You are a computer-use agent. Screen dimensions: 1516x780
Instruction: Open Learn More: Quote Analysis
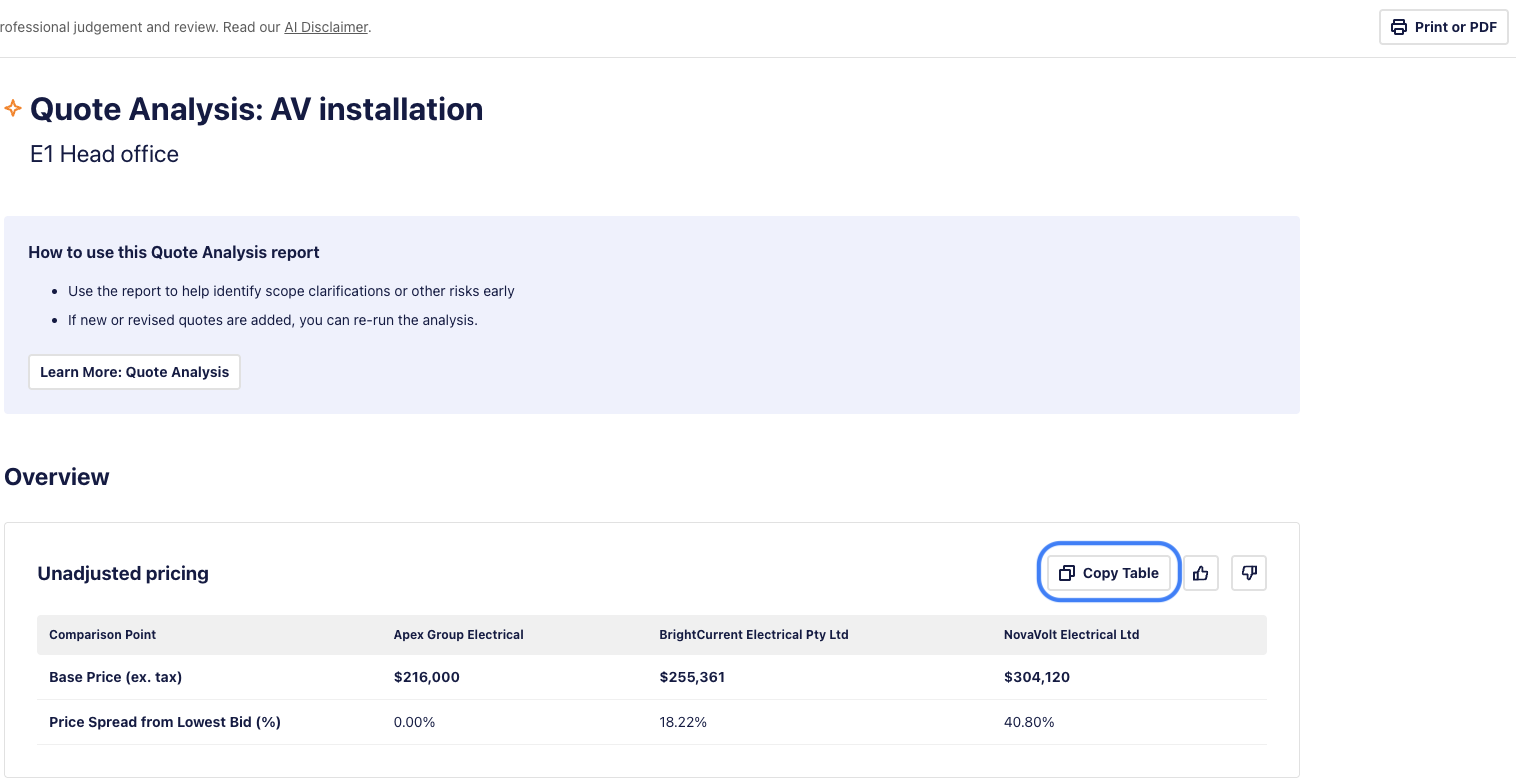pyautogui.click(x=134, y=372)
